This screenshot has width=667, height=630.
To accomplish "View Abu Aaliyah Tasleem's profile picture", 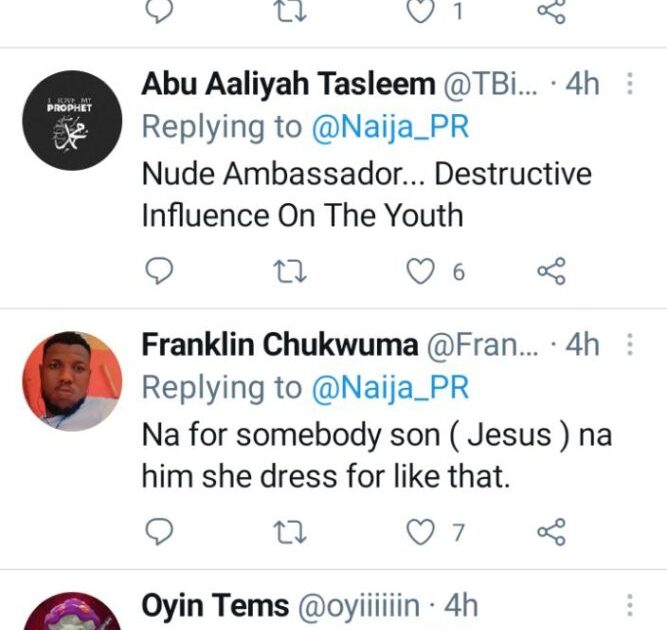I will tap(72, 120).
